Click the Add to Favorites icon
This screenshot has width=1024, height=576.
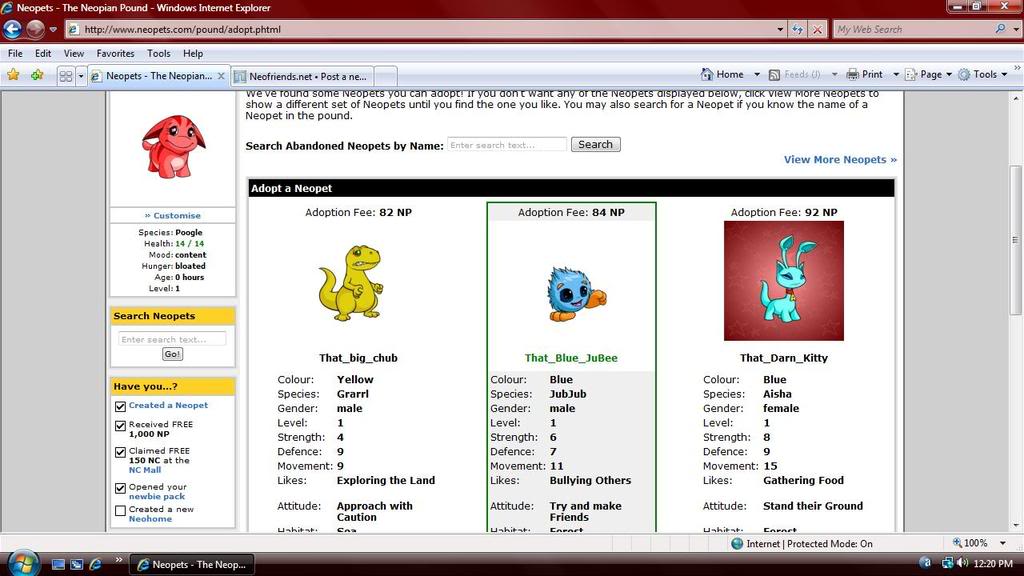tap(37, 75)
